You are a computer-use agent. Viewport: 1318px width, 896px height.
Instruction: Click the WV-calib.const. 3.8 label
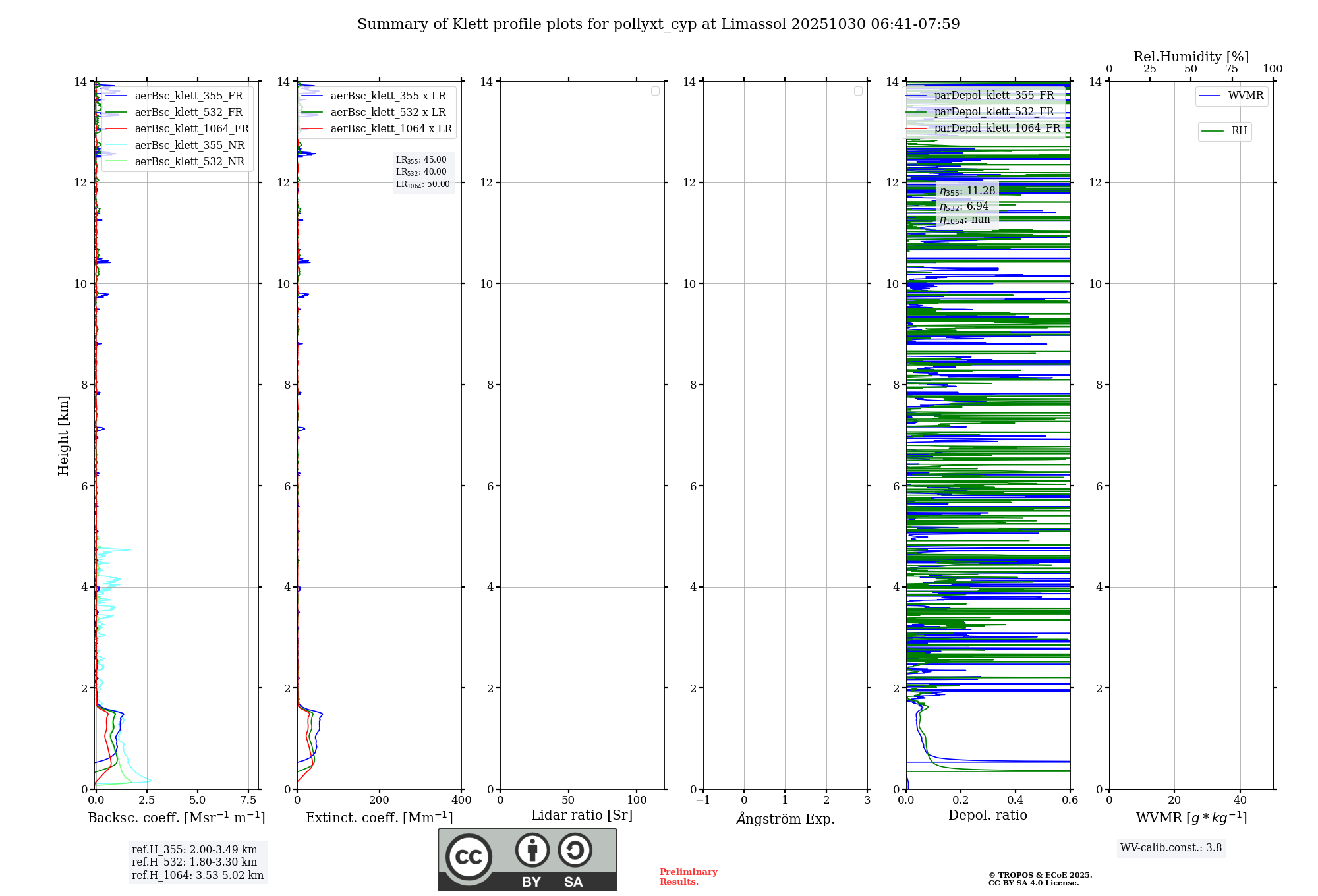coord(1170,847)
